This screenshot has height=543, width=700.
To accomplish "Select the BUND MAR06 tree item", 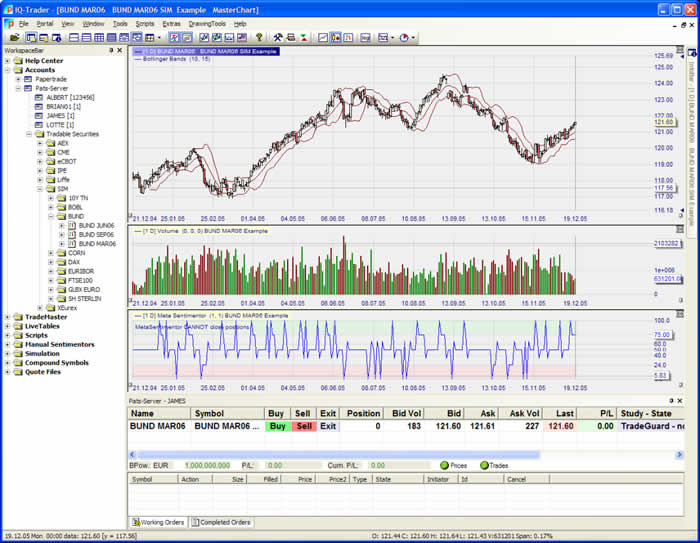I will pos(97,244).
